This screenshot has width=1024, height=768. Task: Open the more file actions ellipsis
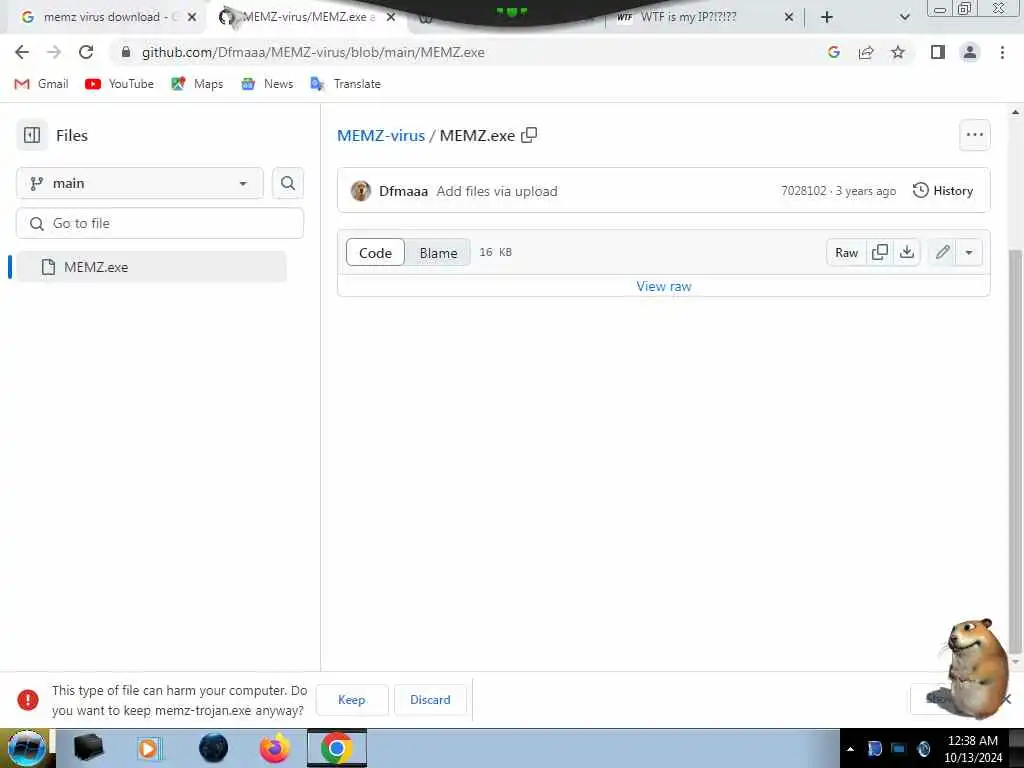coord(974,135)
